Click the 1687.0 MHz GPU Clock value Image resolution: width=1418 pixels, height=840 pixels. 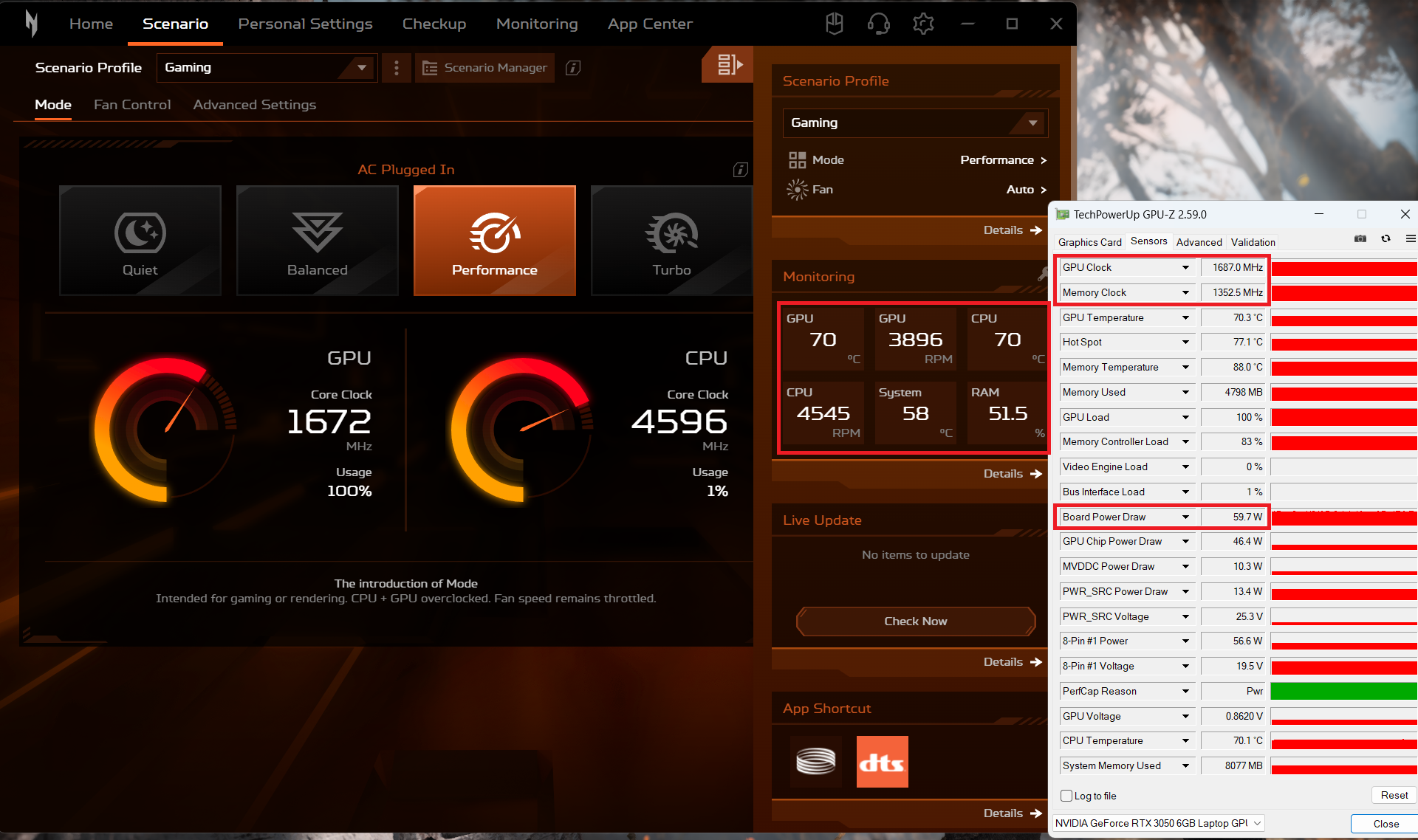[1233, 267]
